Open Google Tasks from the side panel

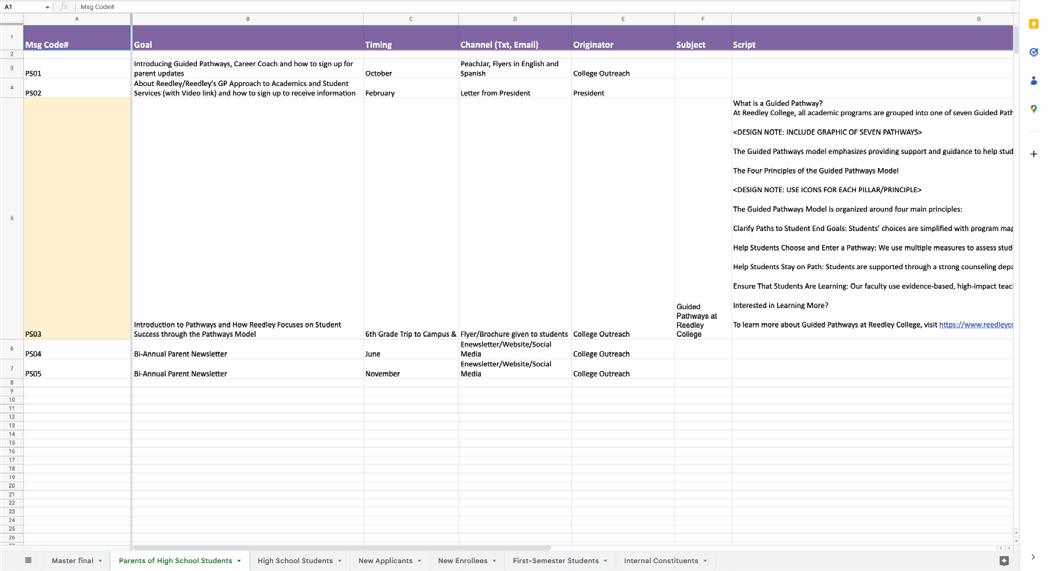1033,52
